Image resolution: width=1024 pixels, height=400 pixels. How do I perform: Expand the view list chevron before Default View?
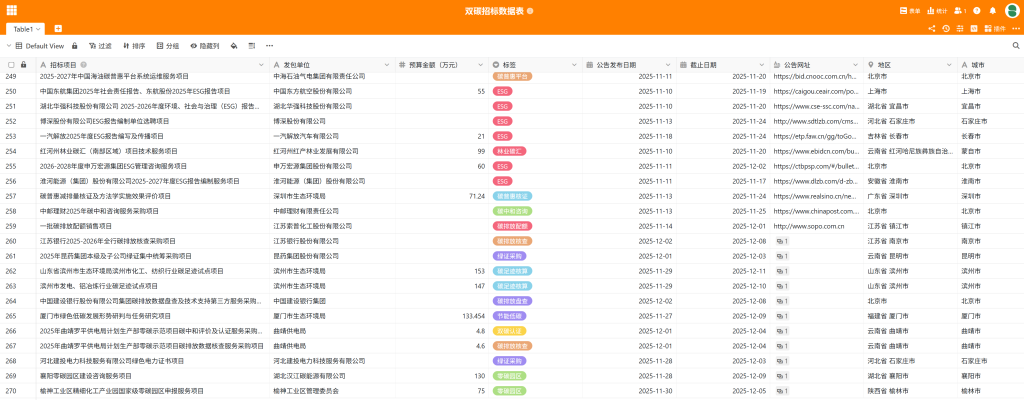click(9, 46)
